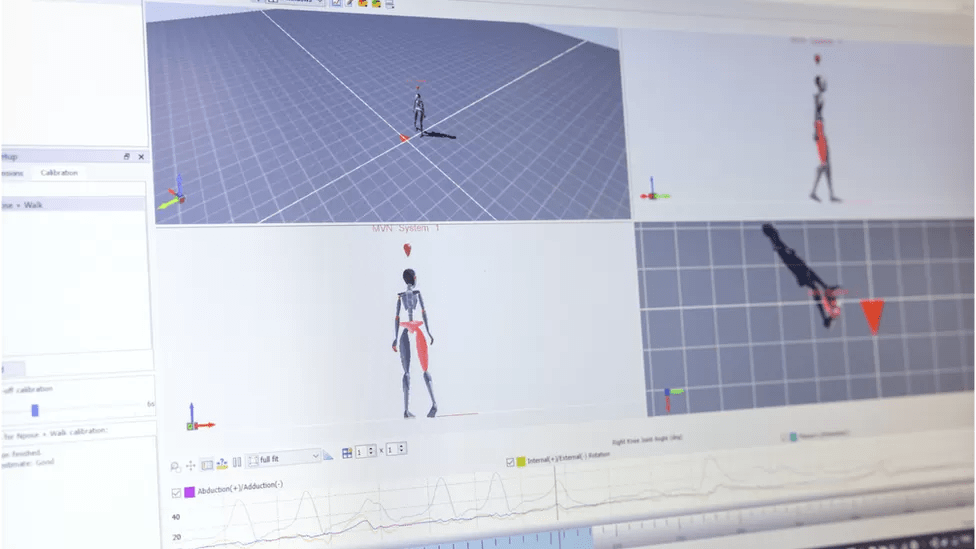
Task: Toggle the checkbox beside the teal Flexion swatch
Action: [x=783, y=437]
